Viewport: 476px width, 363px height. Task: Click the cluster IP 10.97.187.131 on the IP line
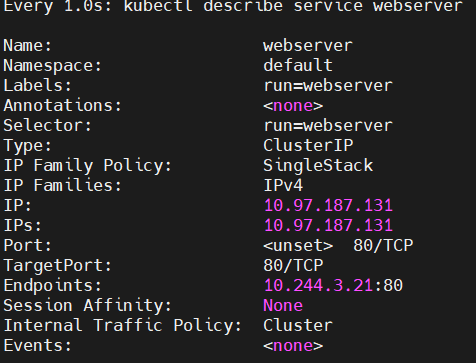click(x=328, y=205)
